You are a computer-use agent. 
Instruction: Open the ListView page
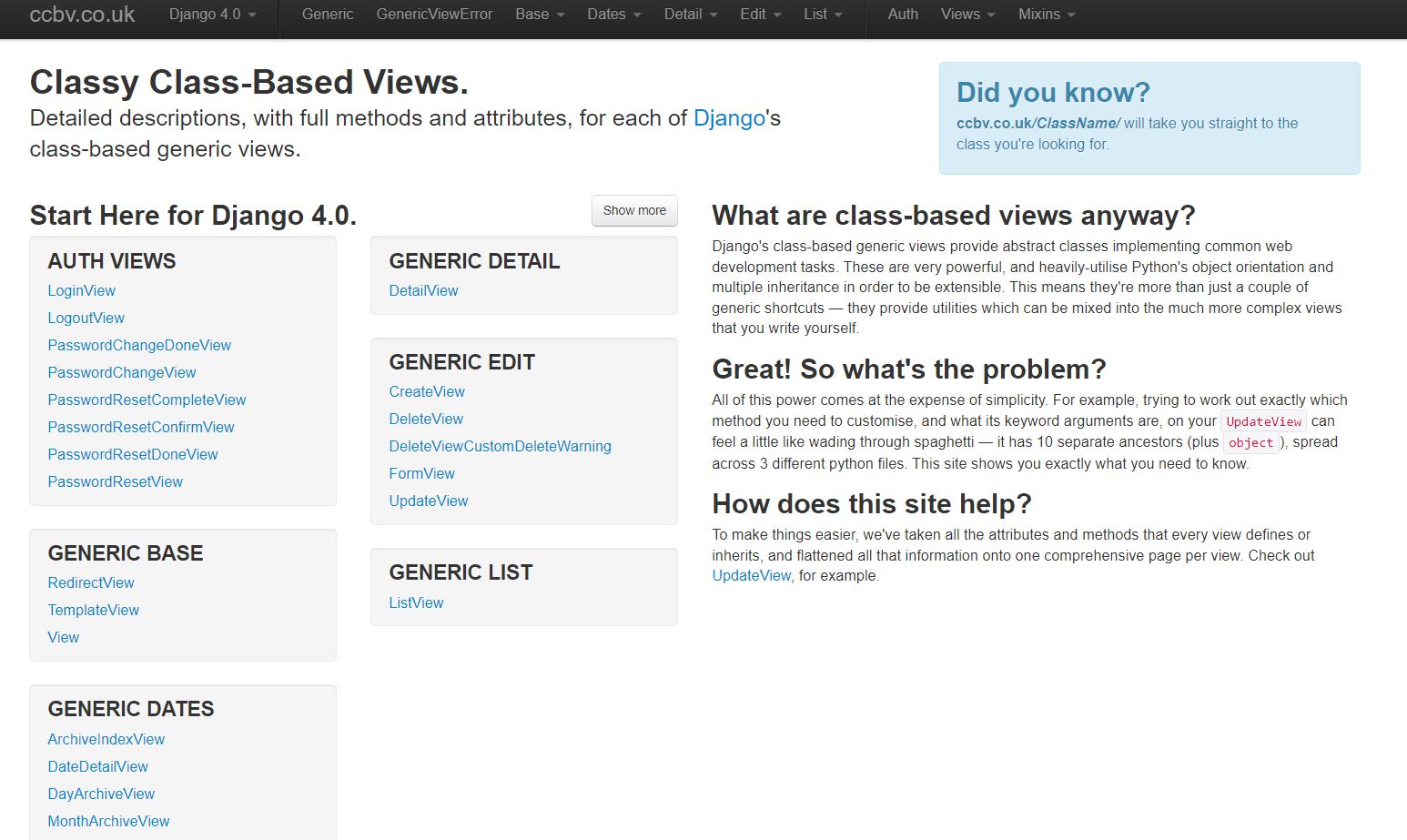click(416, 602)
